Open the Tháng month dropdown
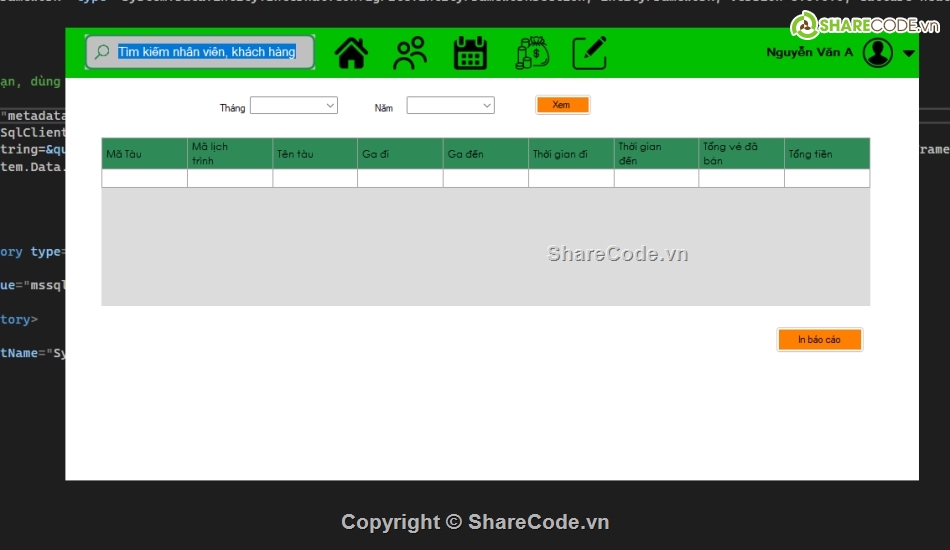Screen dimensions: 950x550 pos(293,105)
